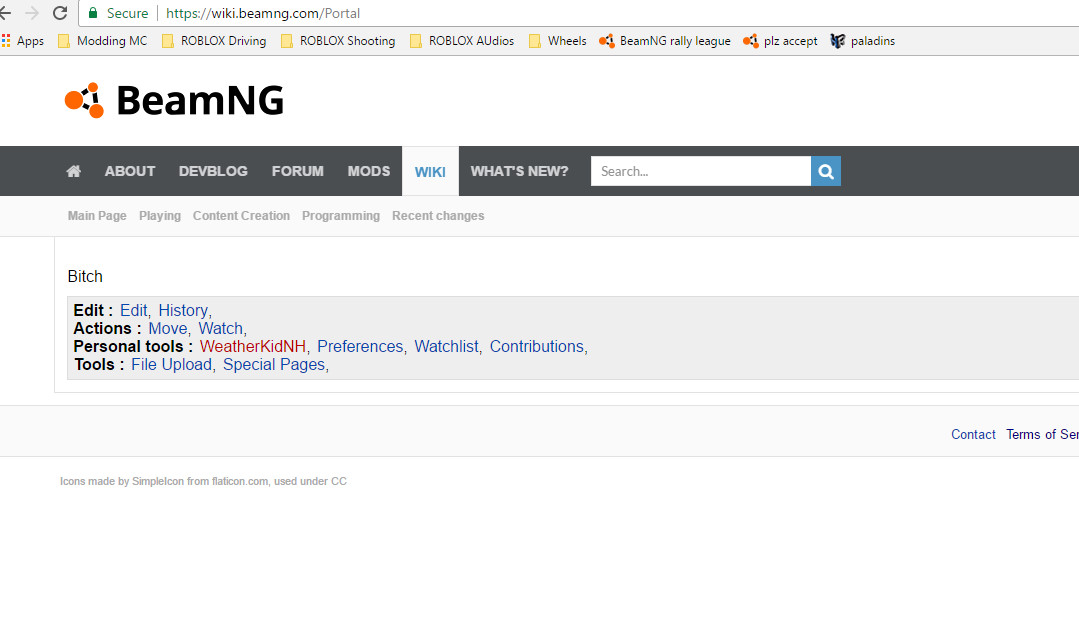This screenshot has height=630, width=1079.
Task: Go to the FORUM section
Action: click(x=297, y=171)
